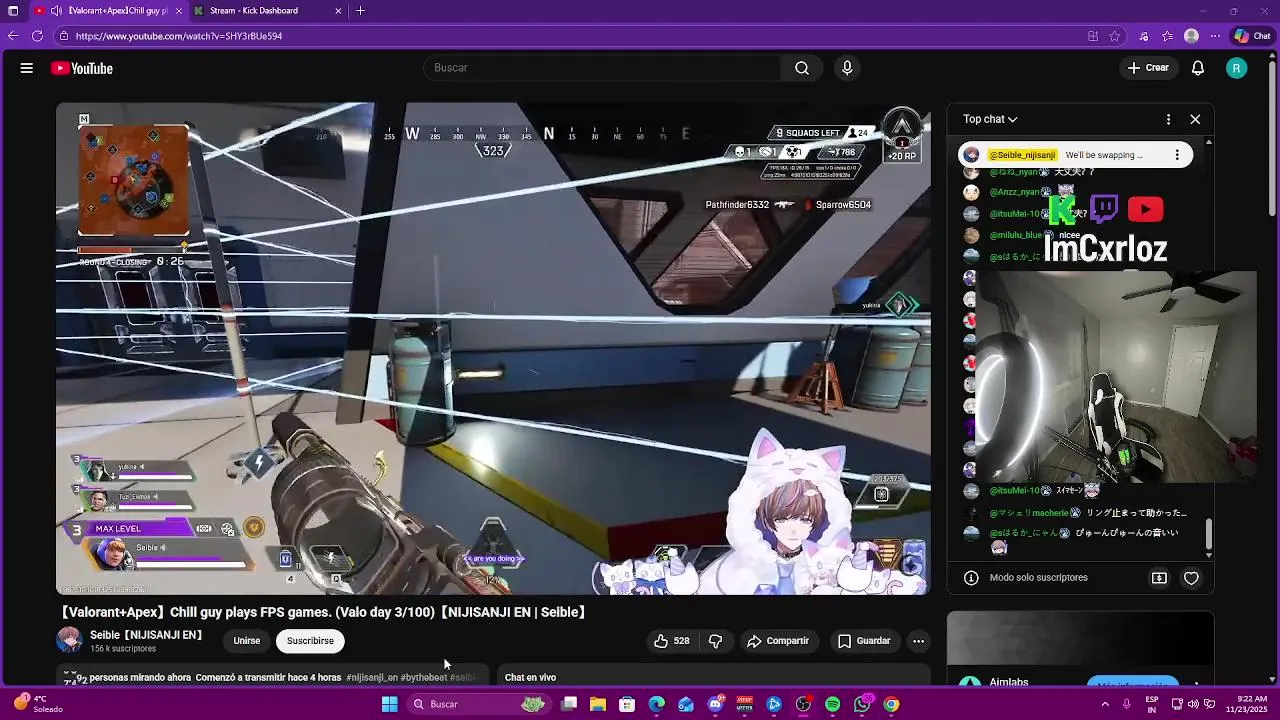Open Google Chrome from taskbar
1280x720 pixels.
pos(891,705)
